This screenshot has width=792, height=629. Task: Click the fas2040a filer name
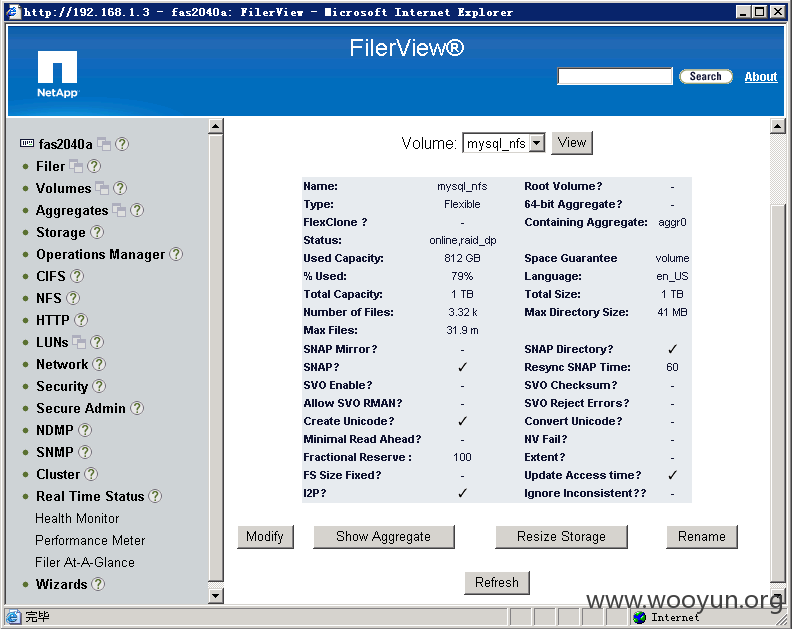(x=66, y=144)
